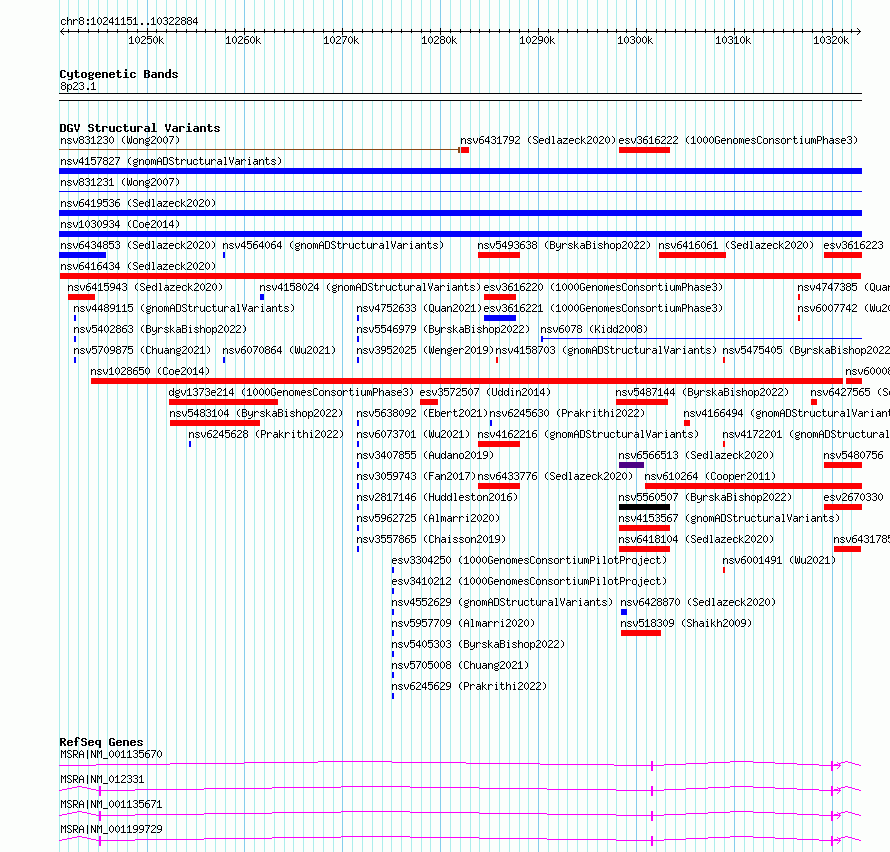Select the nsv6434853 (Sedlazeck2020) blue bar

82,255
